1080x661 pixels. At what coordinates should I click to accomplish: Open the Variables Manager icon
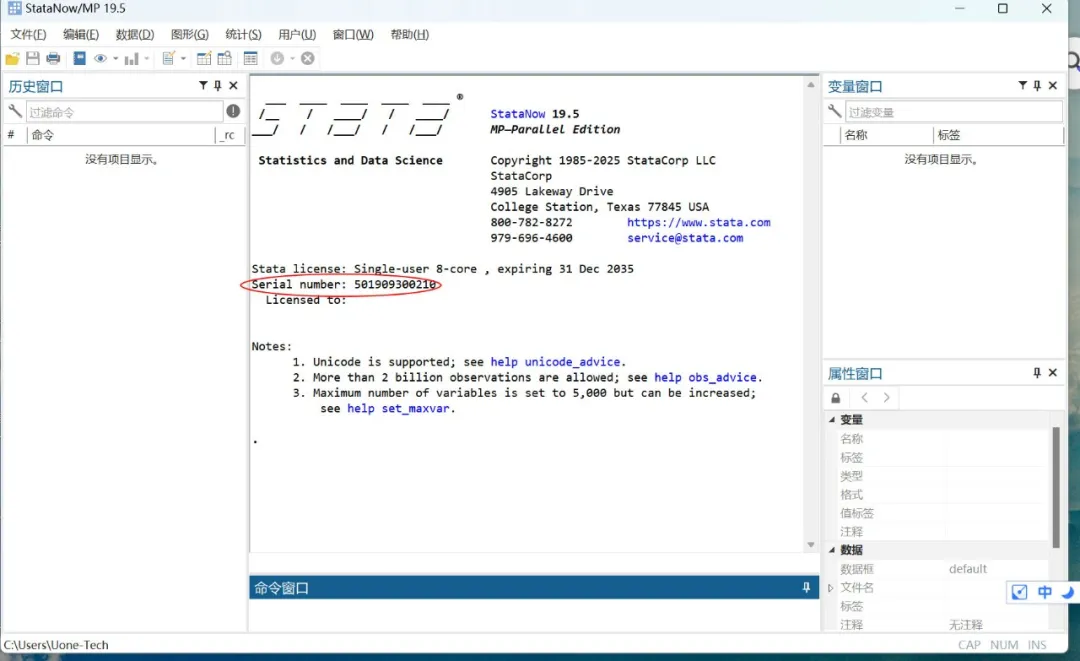pos(250,59)
